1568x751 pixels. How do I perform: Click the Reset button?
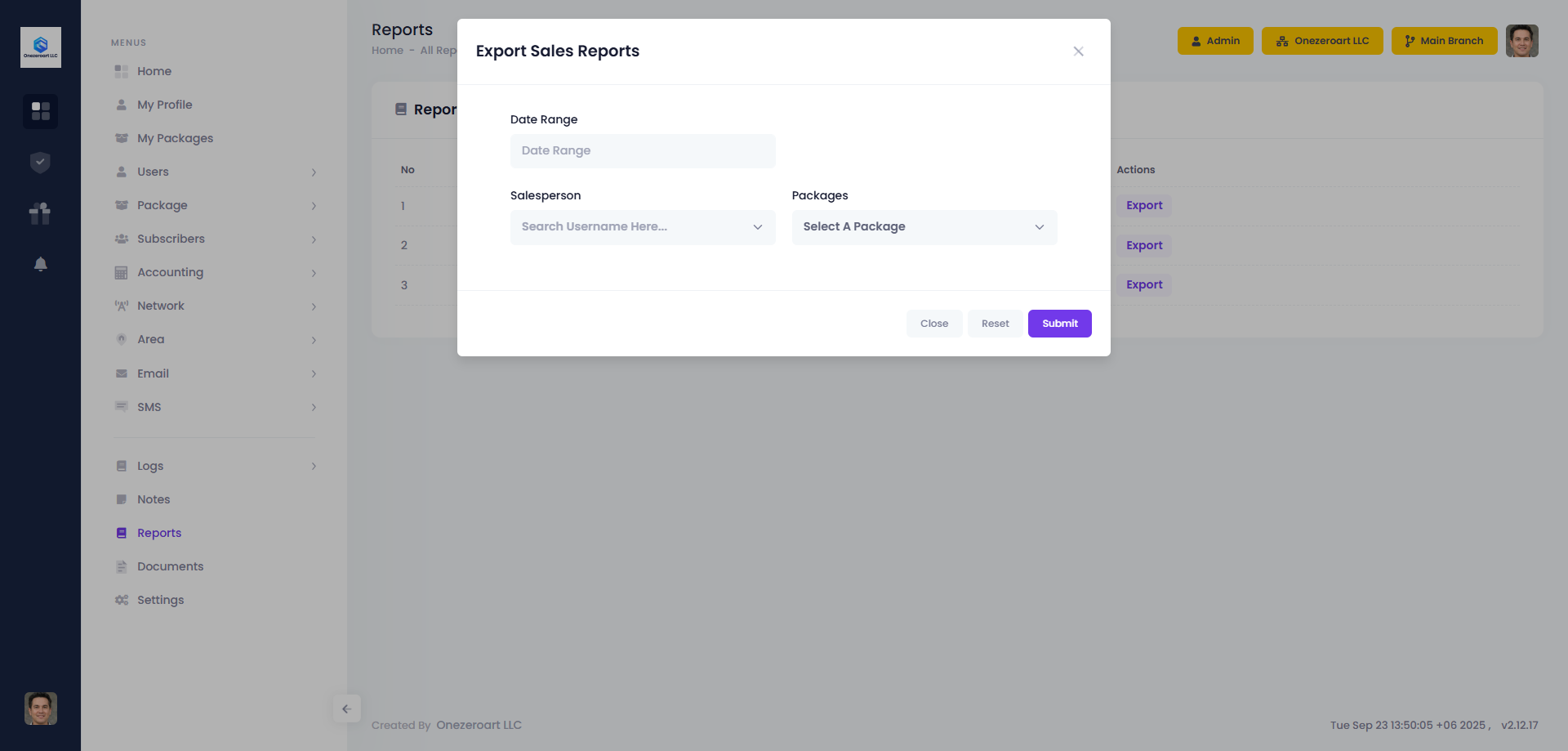[995, 324]
